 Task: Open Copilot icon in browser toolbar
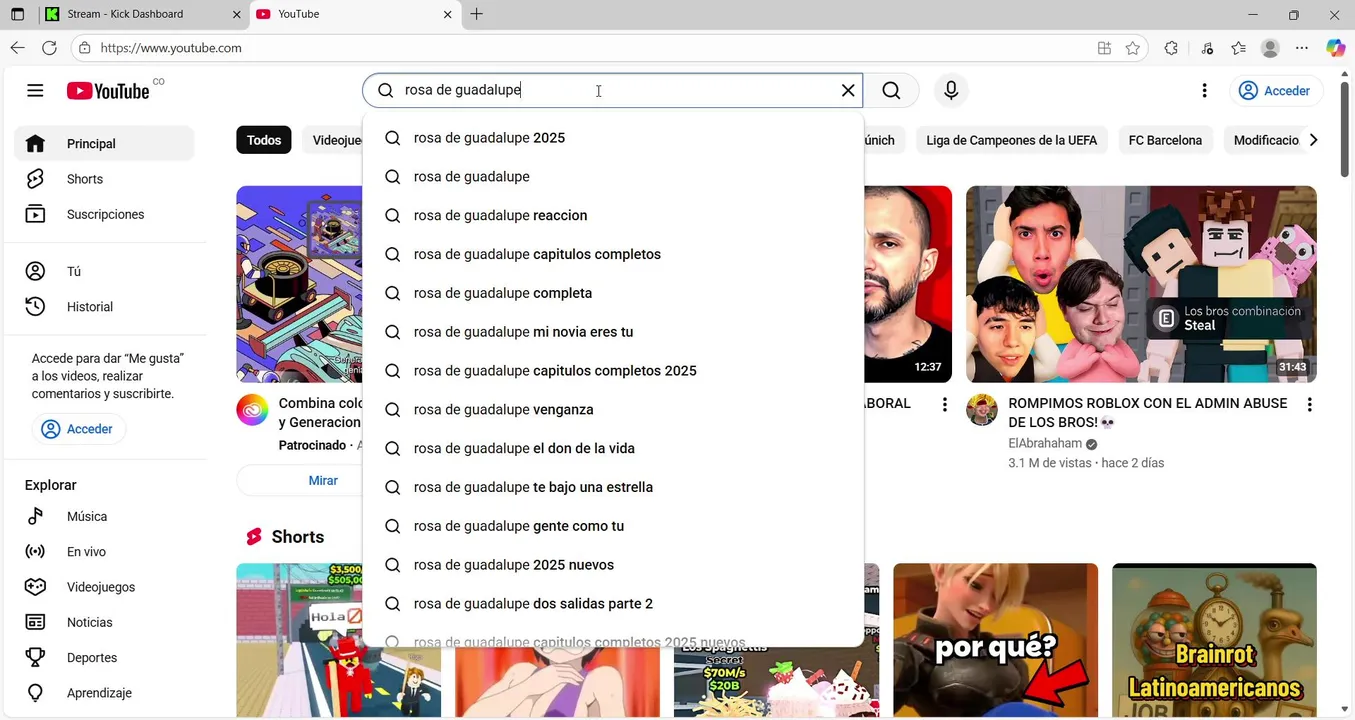[1335, 48]
